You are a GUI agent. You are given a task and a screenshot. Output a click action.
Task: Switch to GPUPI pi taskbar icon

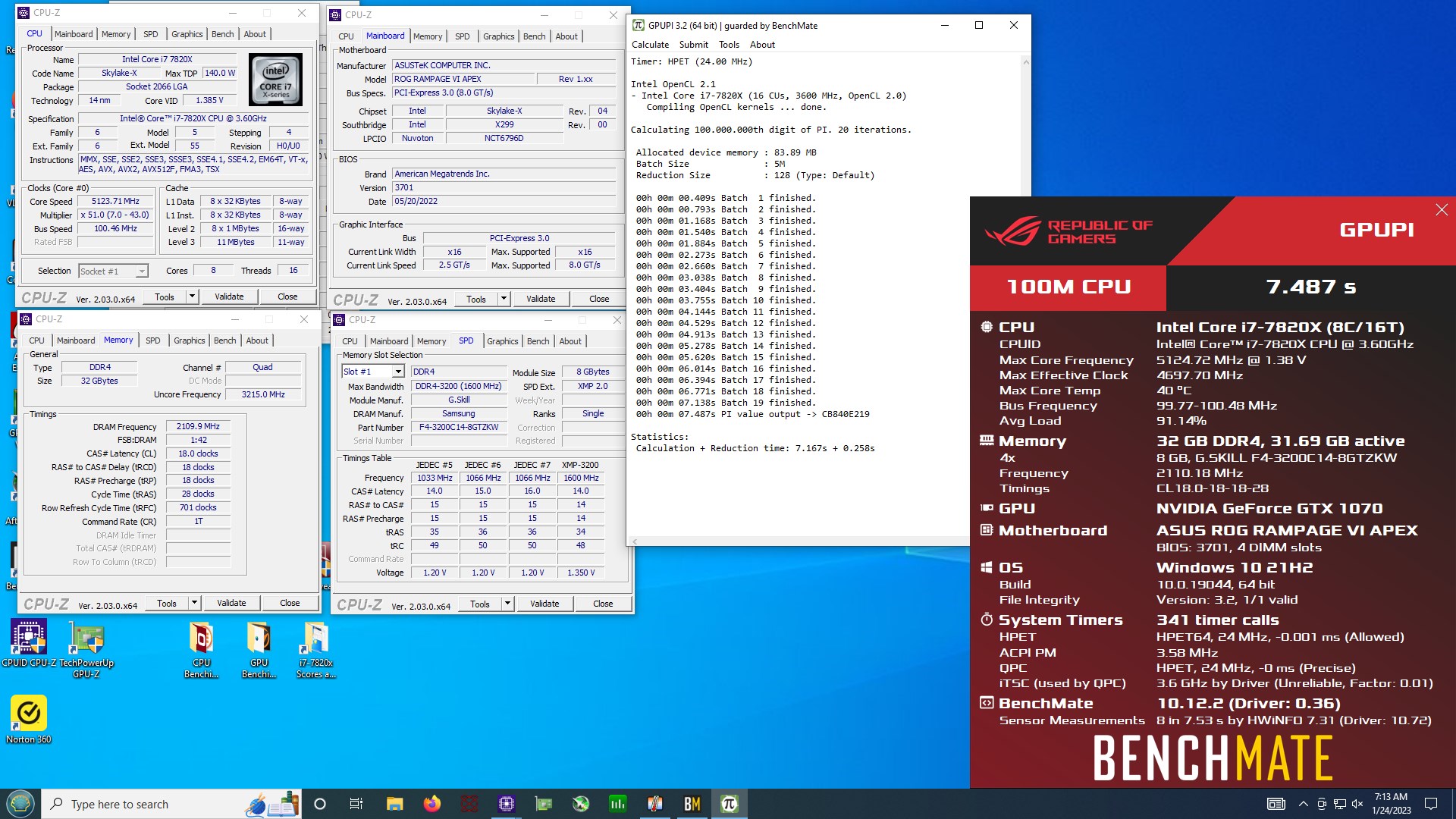coord(730,804)
